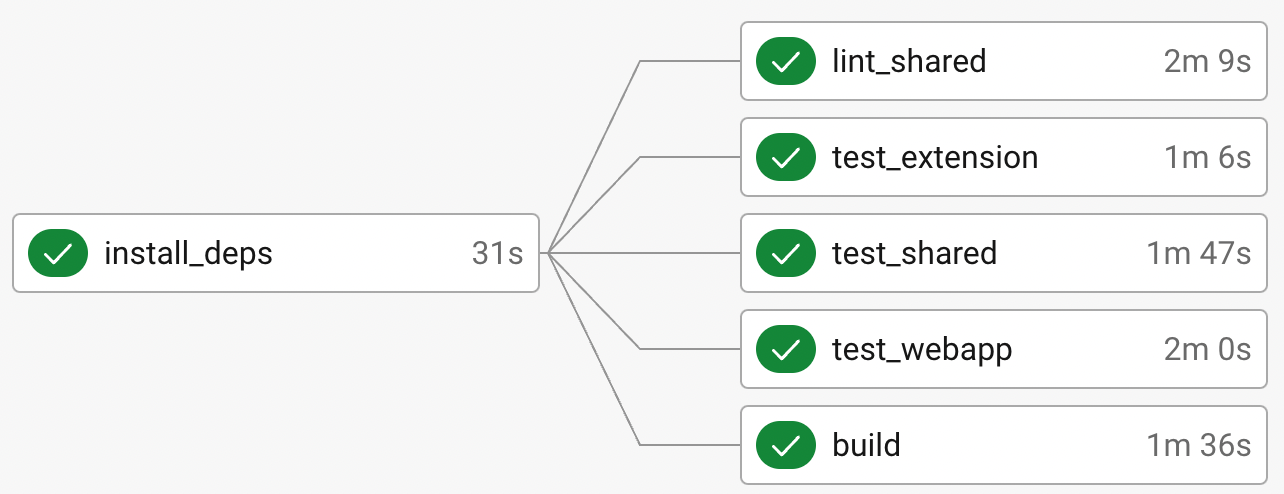Viewport: 1284px width, 494px height.
Task: Click the install_deps success checkmark icon
Action: click(58, 253)
